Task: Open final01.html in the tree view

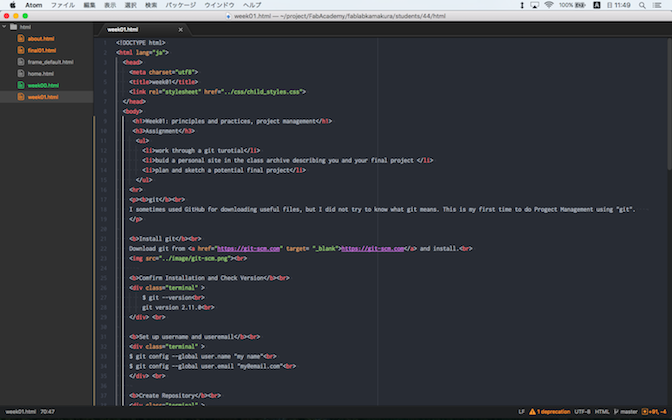Action: [42, 50]
